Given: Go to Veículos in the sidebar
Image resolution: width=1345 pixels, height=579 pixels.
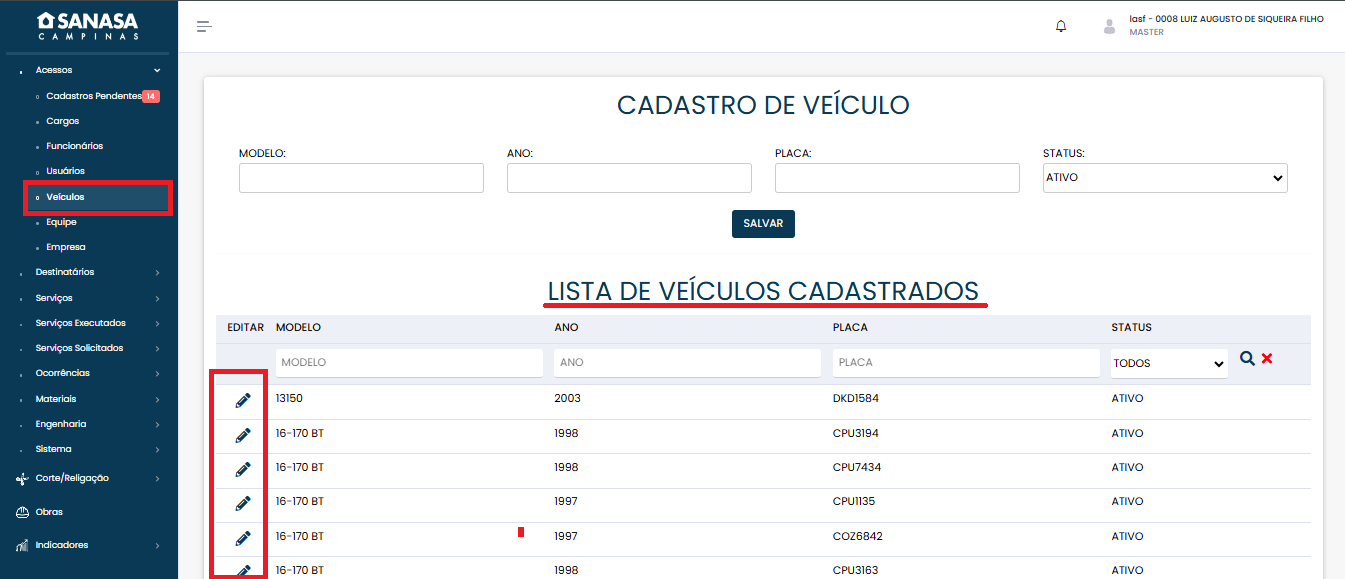Looking at the screenshot, I should 65,197.
